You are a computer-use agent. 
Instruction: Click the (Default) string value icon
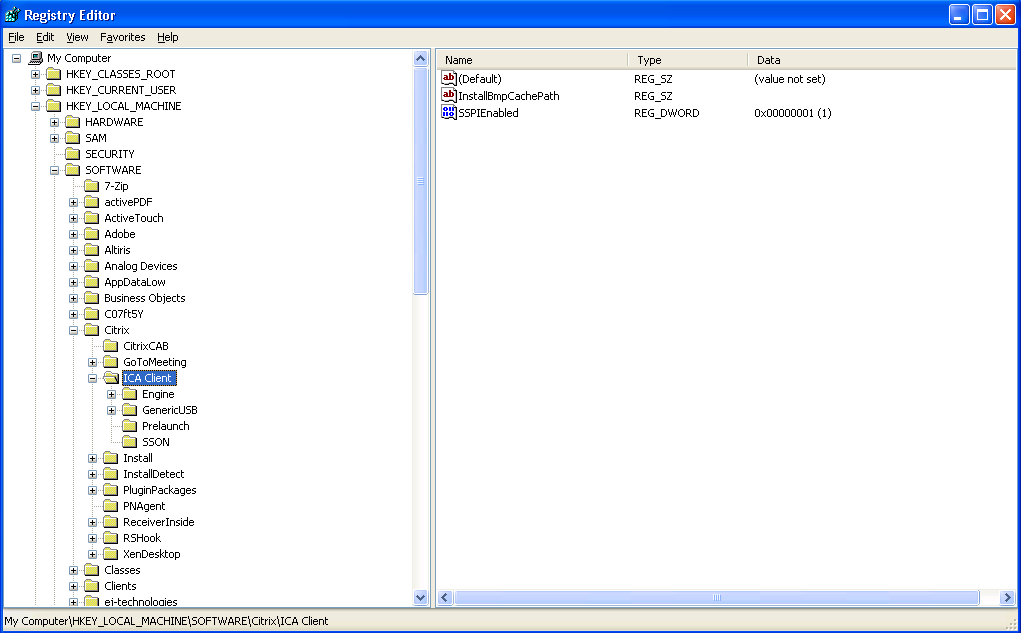click(x=449, y=78)
